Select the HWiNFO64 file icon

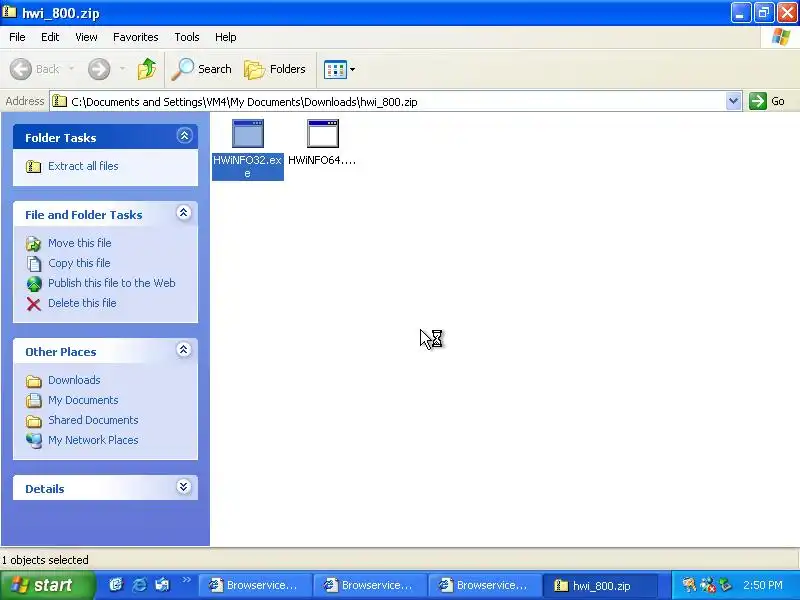tap(323, 134)
